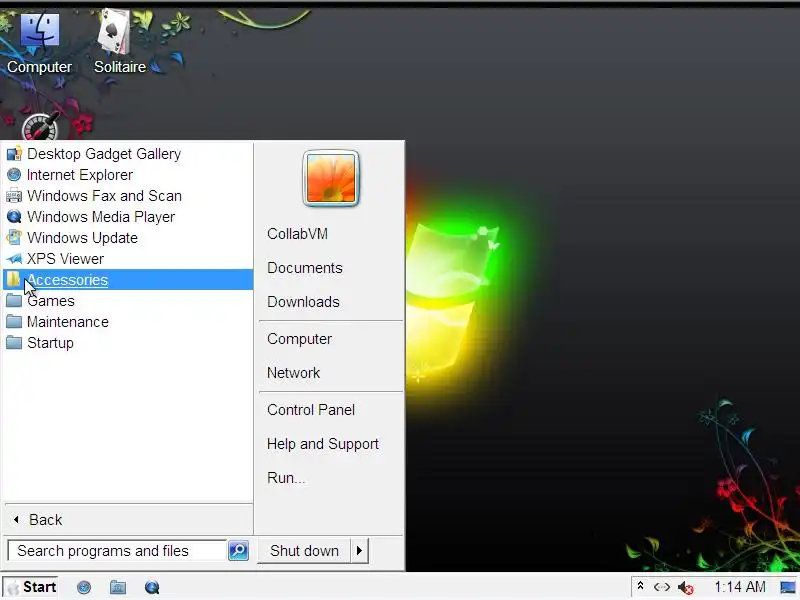Expand the Accessories folder

pos(128,280)
